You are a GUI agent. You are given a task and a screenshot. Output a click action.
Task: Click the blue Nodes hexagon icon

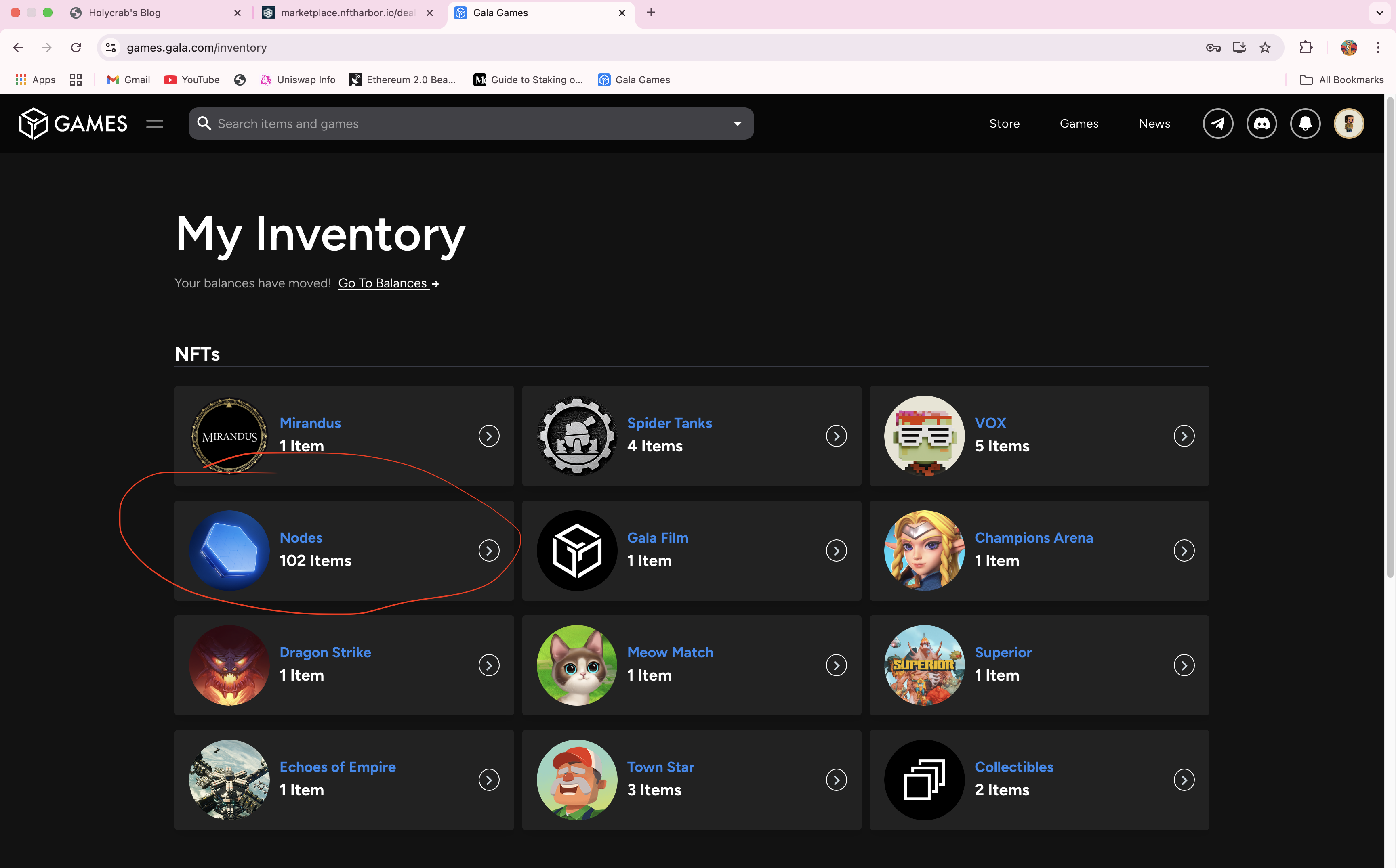pos(229,551)
